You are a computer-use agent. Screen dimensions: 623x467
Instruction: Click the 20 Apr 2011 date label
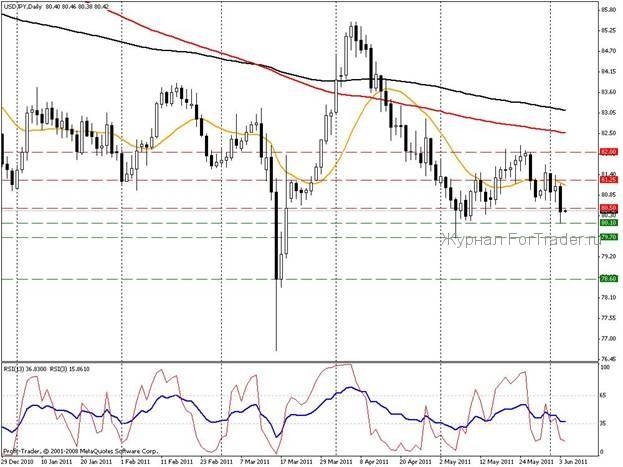416,462
